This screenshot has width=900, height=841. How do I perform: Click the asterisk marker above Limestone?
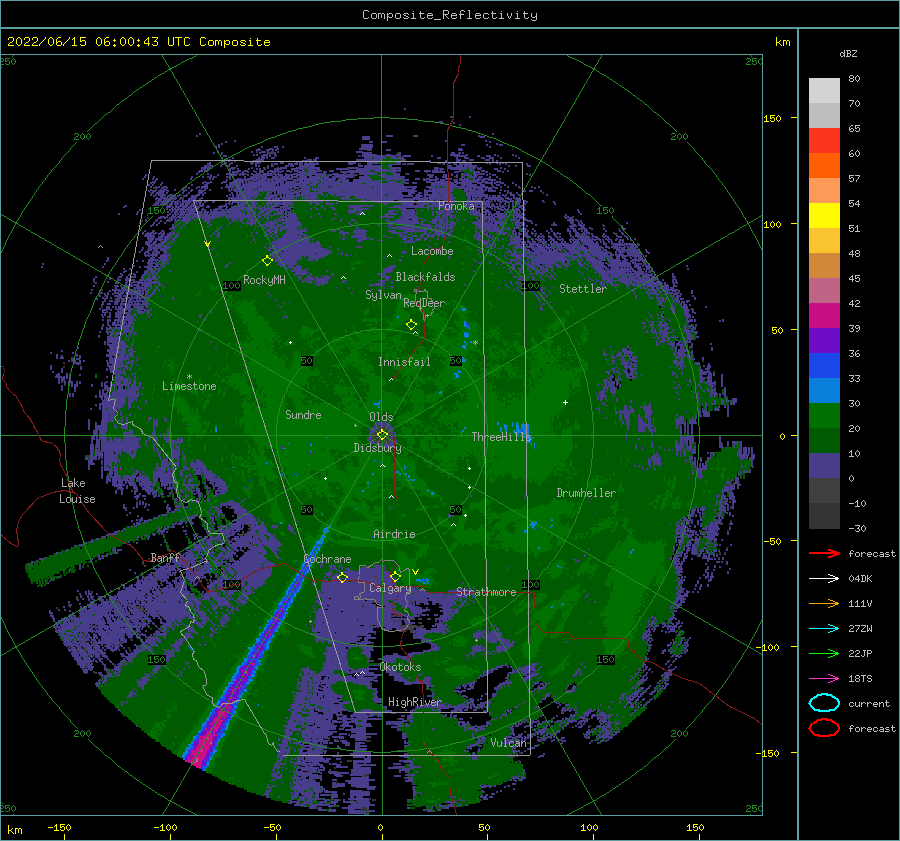click(x=189, y=377)
